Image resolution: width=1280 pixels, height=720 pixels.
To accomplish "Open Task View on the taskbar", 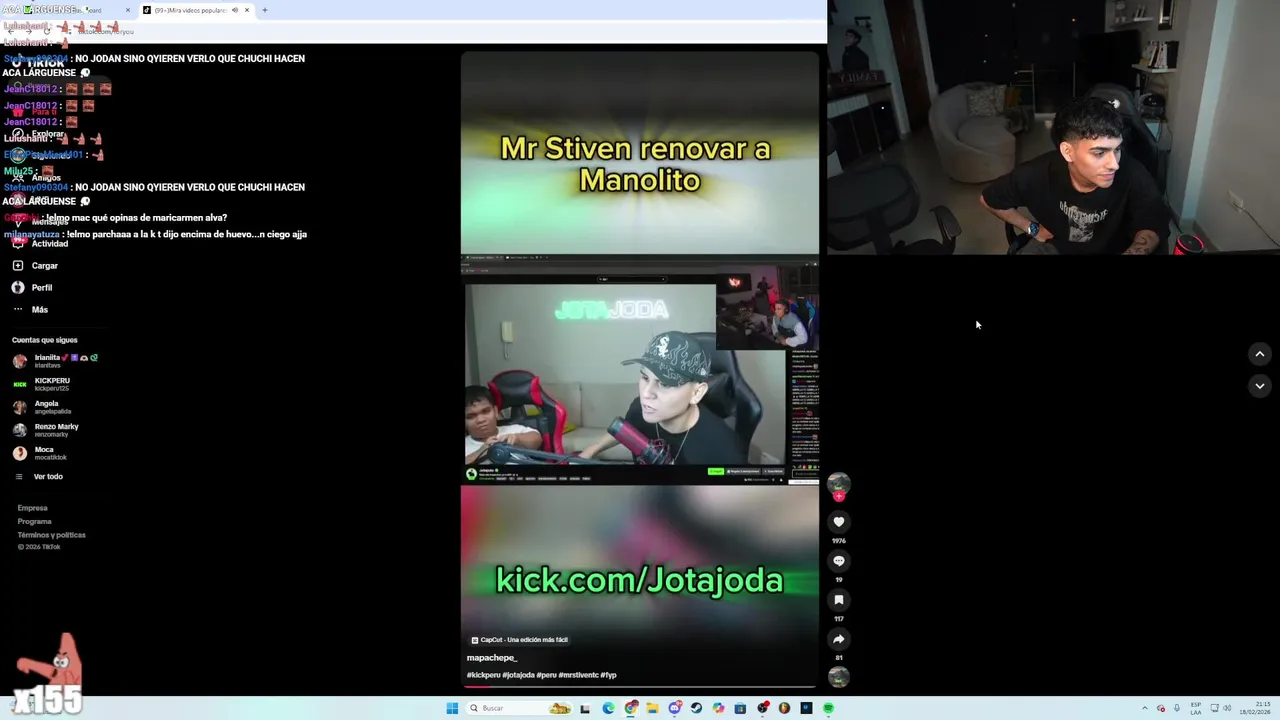I will (585, 708).
